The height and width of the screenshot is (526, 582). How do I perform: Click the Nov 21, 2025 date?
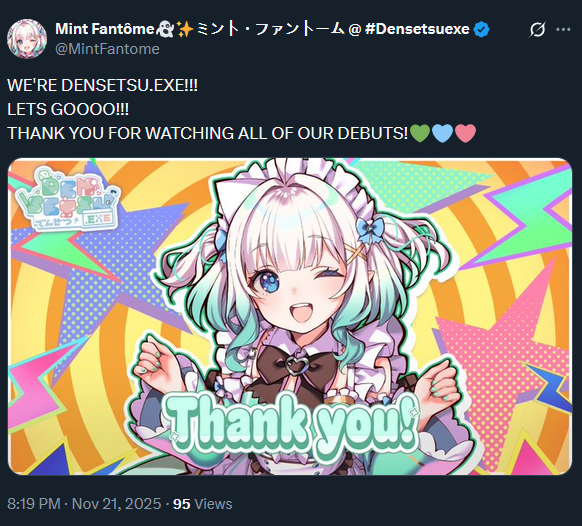[x=116, y=504]
